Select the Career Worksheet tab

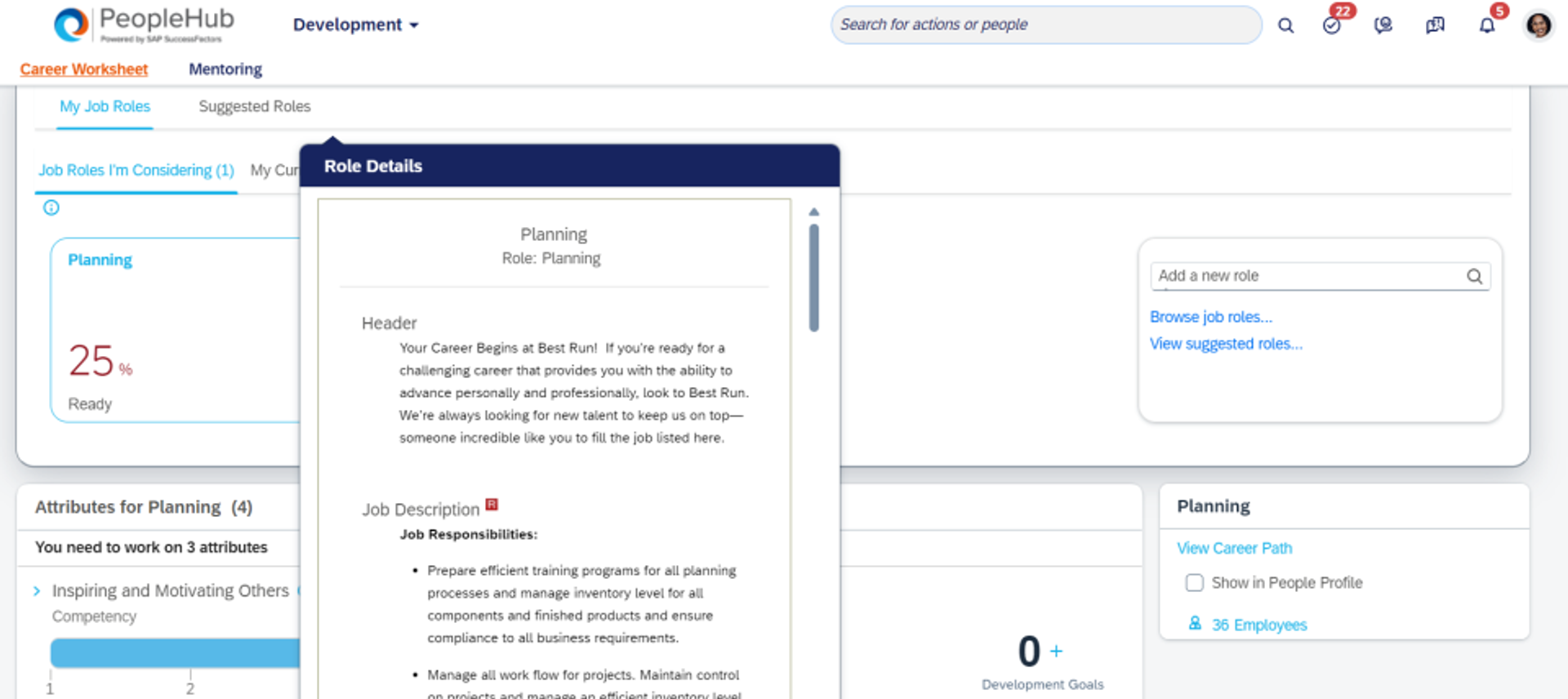84,69
